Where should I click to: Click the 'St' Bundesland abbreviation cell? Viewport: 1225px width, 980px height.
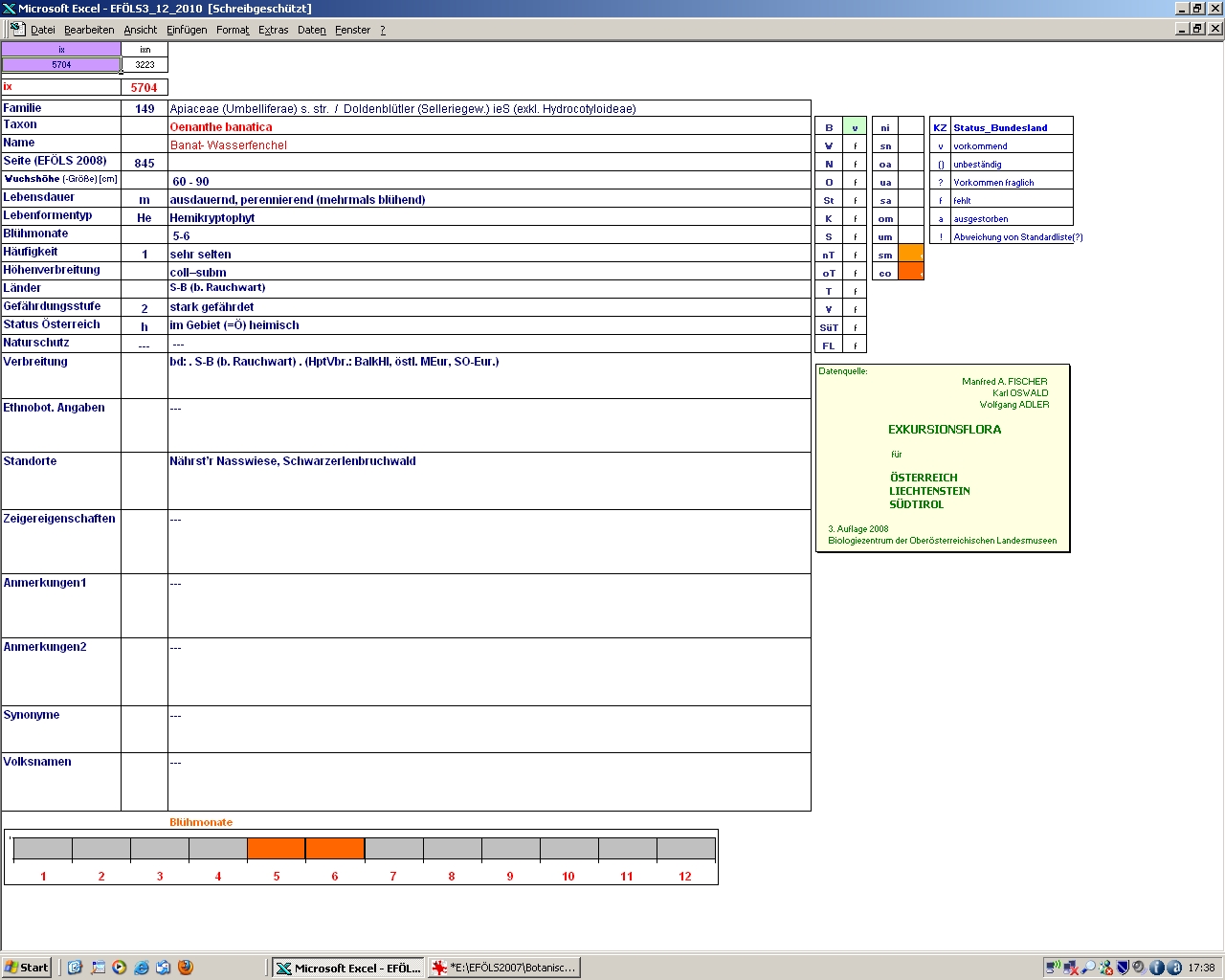click(829, 200)
